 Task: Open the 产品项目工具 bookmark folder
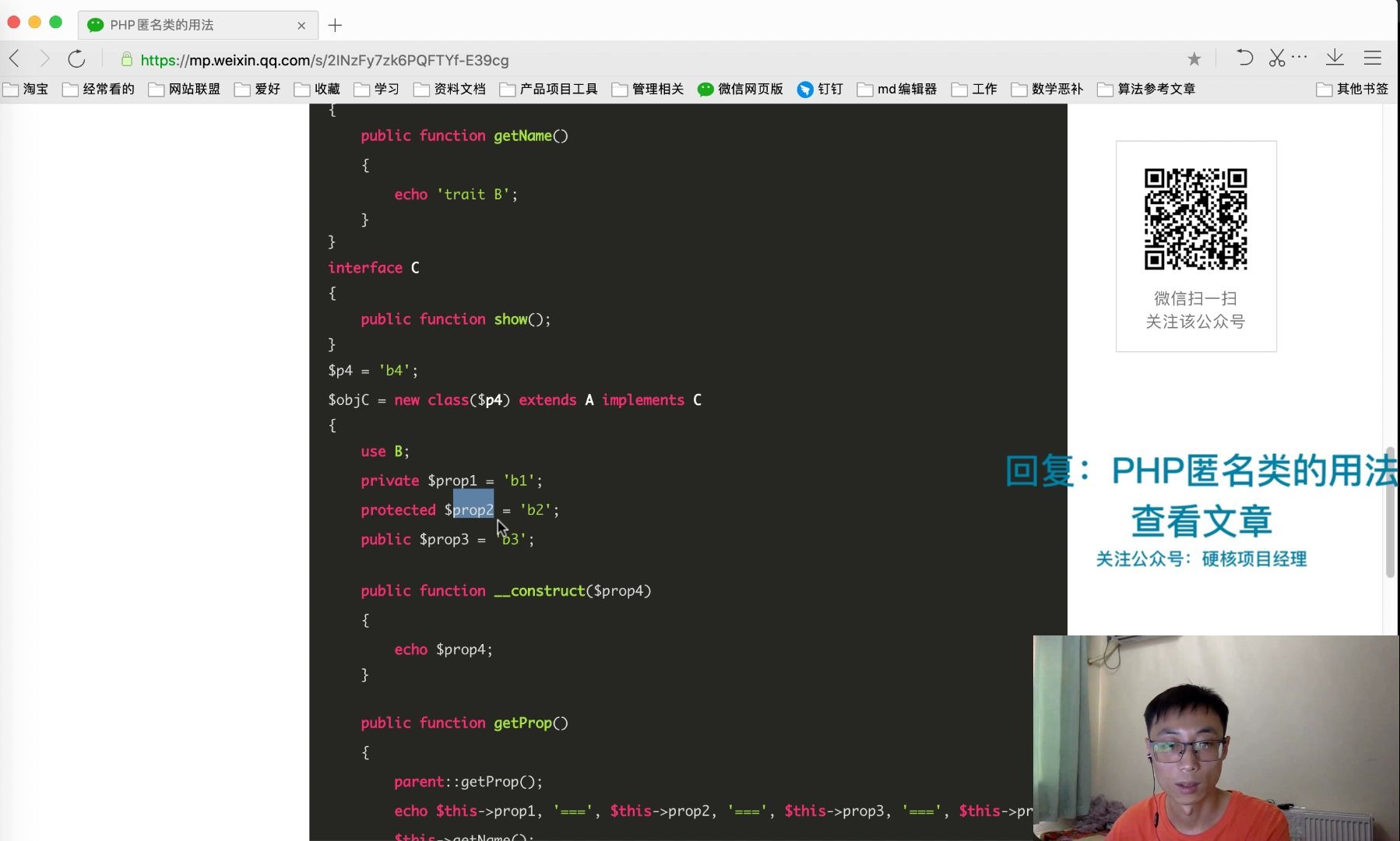(550, 90)
